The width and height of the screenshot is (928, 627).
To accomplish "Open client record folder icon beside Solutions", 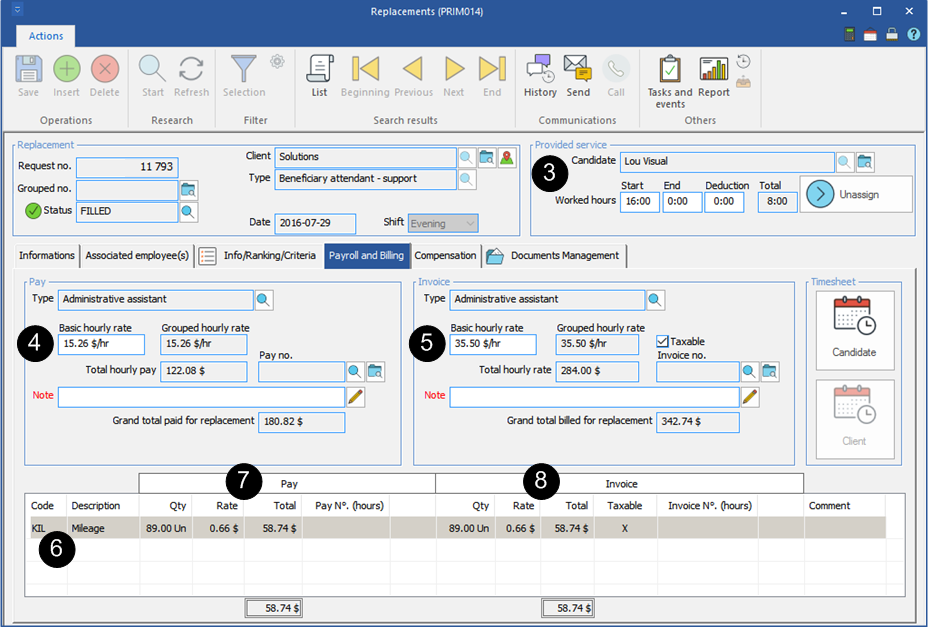I will click(x=487, y=158).
